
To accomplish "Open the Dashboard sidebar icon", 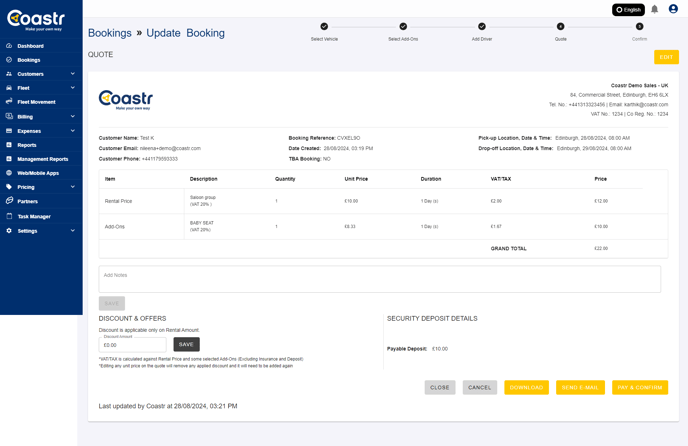I will pos(9,46).
